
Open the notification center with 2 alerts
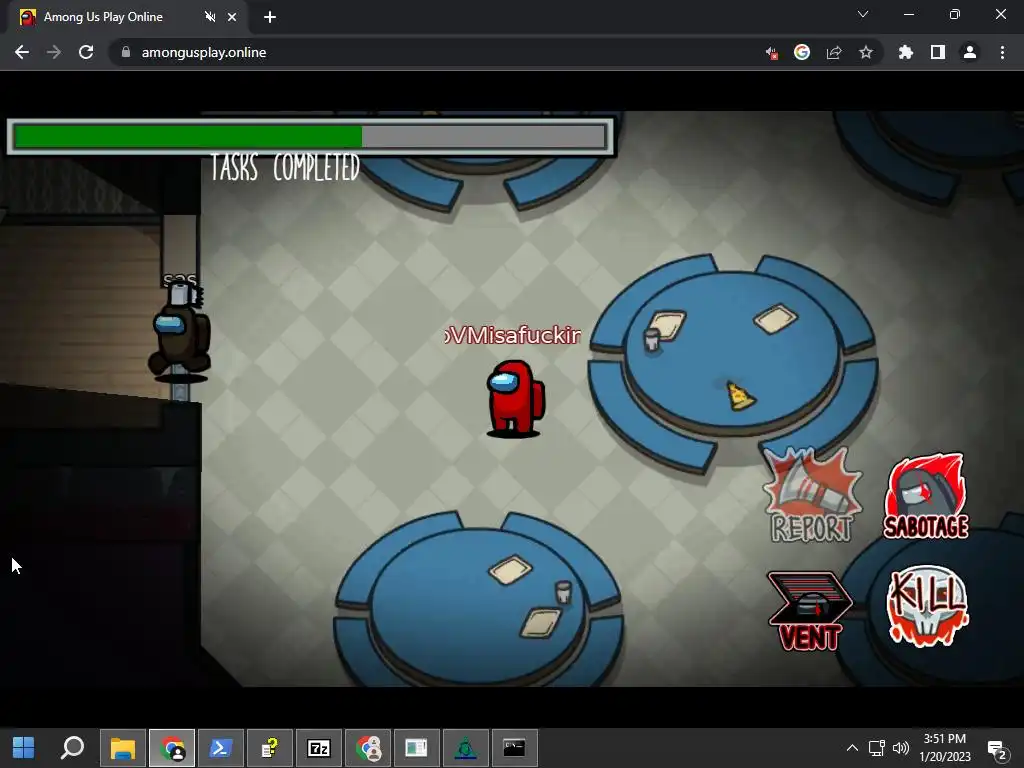997,749
